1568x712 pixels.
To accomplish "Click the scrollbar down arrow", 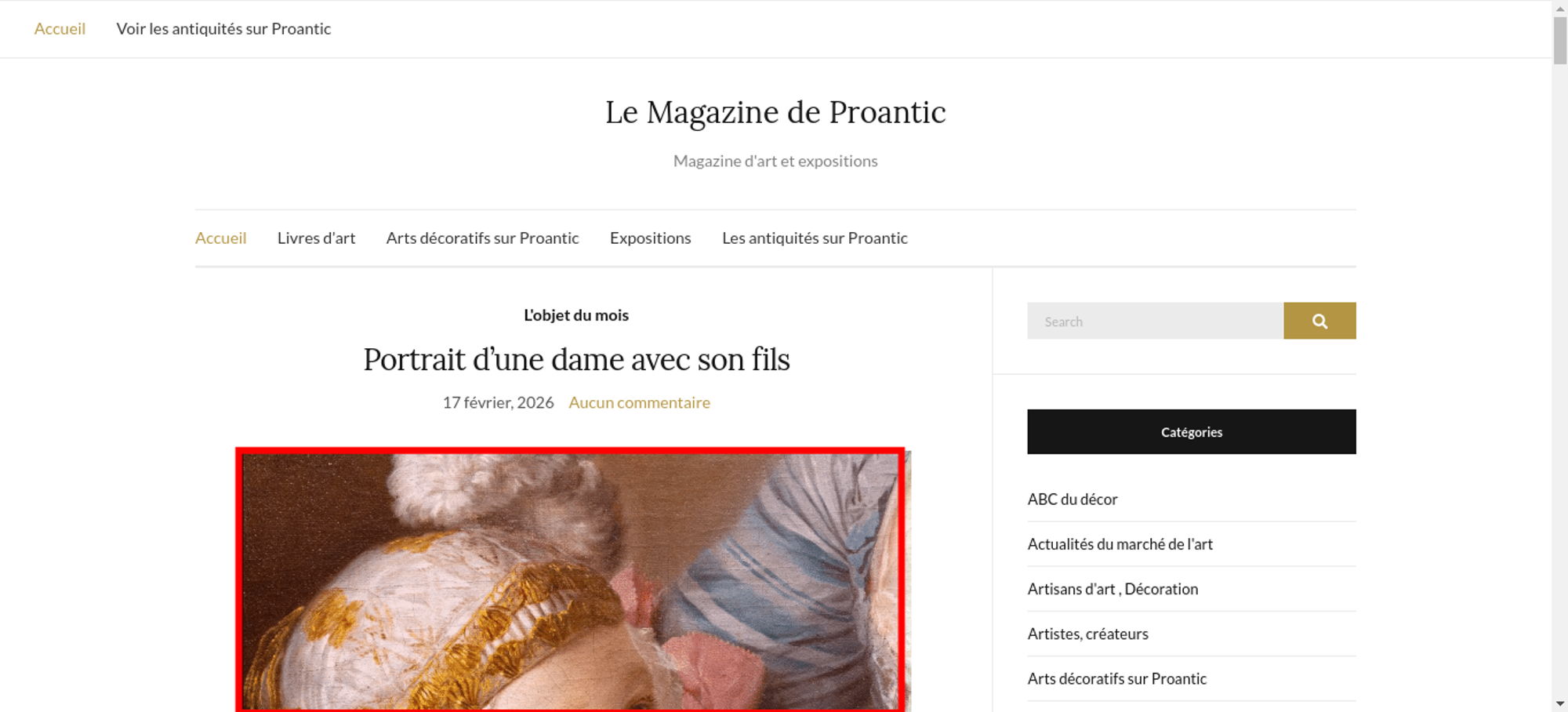I will click(x=1560, y=703).
